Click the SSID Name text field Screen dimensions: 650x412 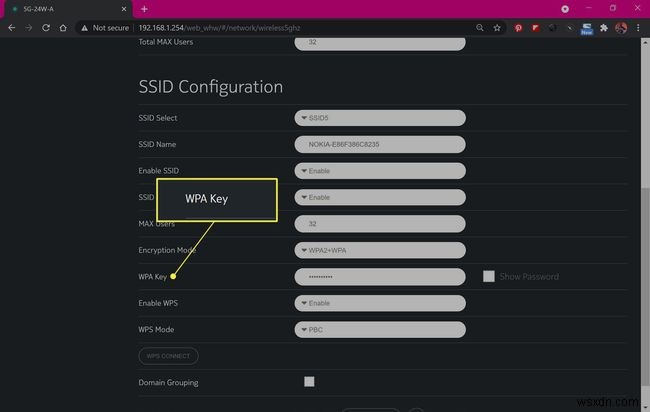[x=380, y=144]
